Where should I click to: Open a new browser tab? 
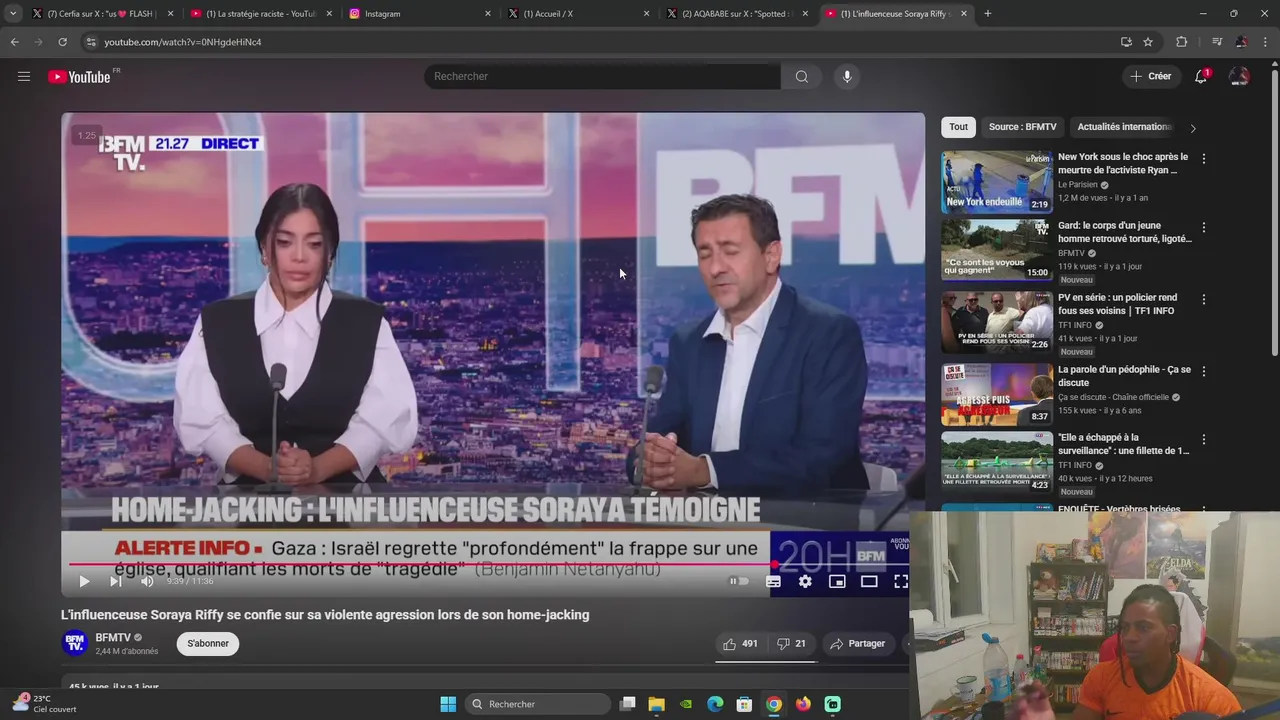pos(988,13)
